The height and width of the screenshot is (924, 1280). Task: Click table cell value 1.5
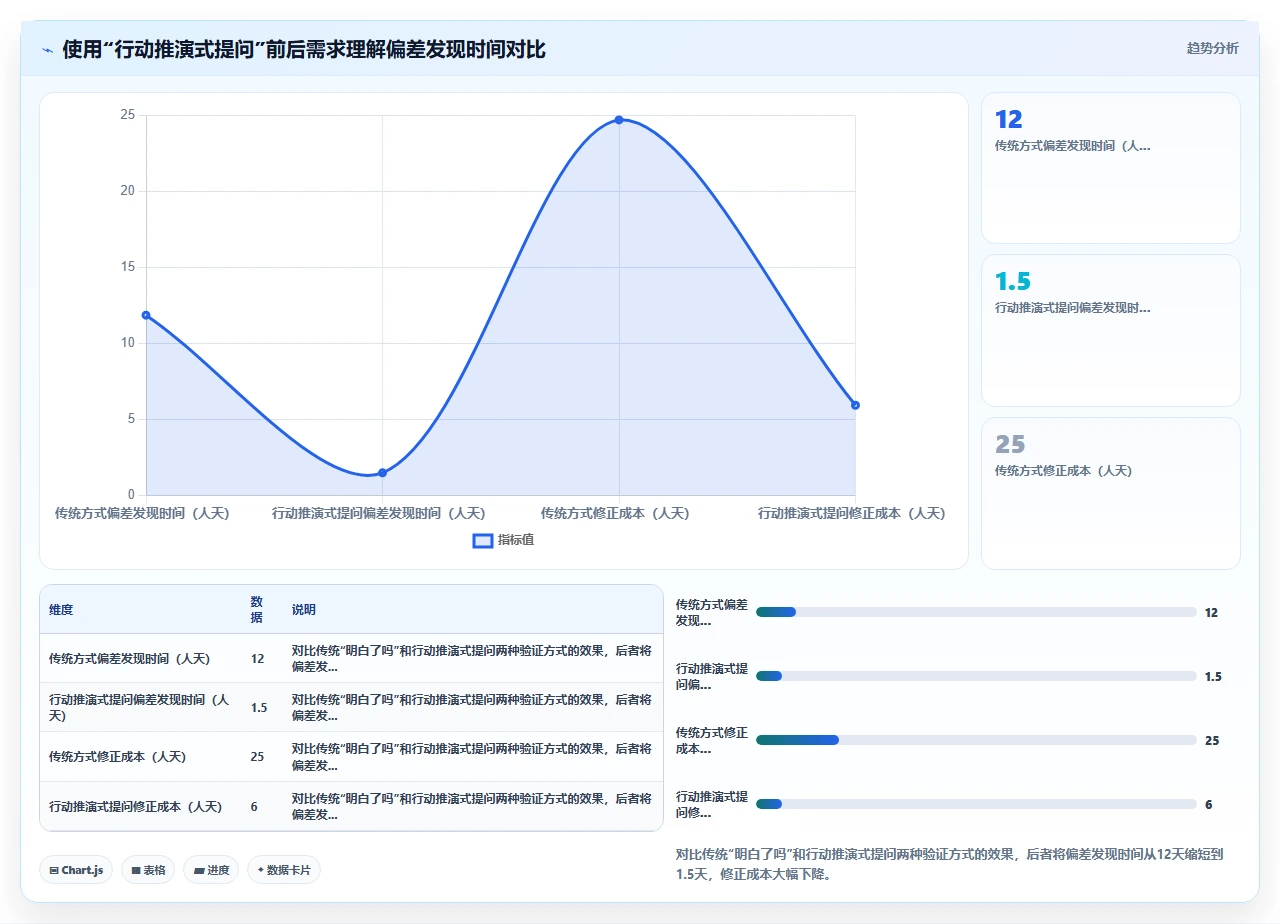pyautogui.click(x=259, y=708)
